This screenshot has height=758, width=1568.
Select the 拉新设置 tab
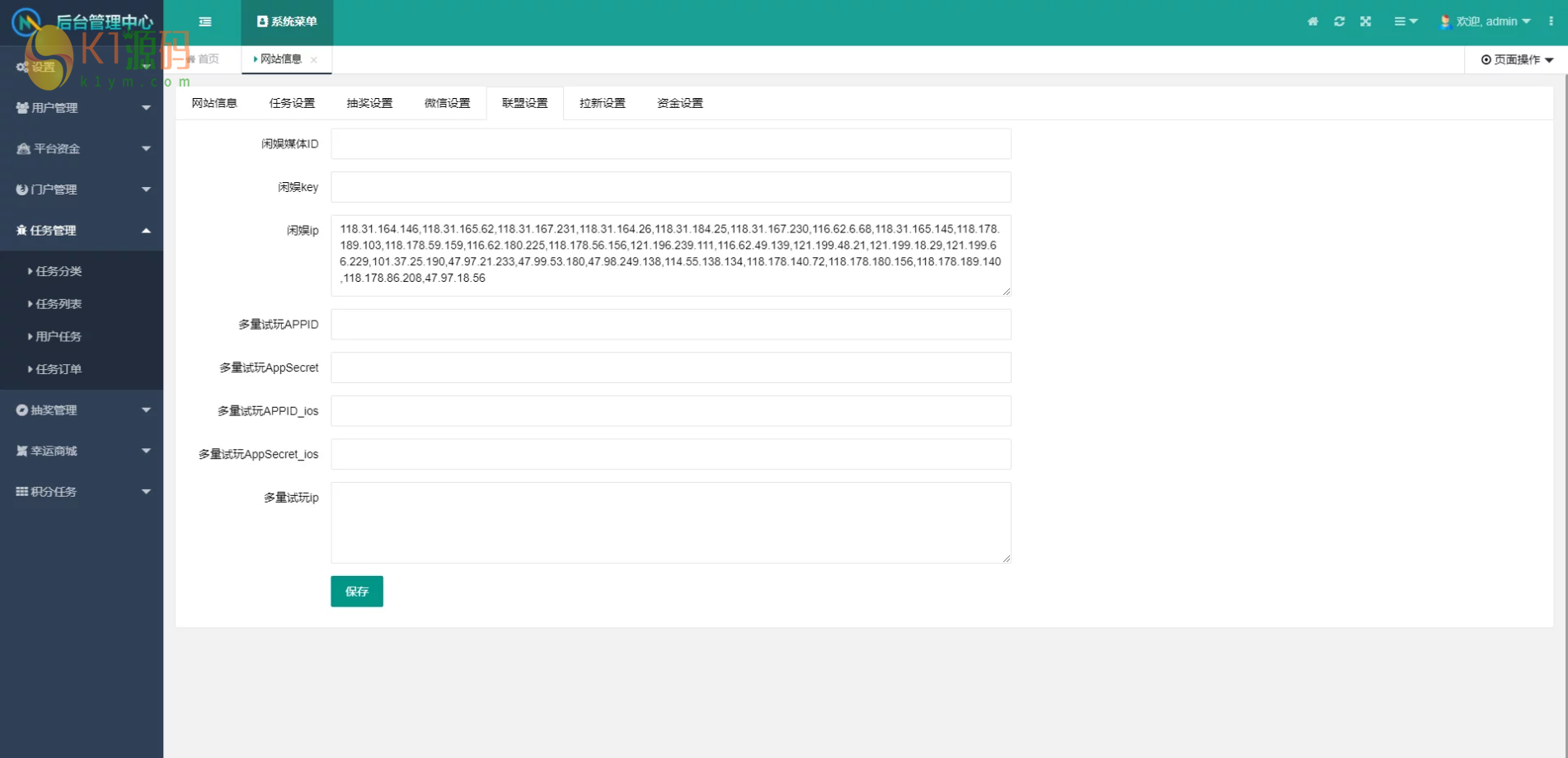click(x=602, y=103)
